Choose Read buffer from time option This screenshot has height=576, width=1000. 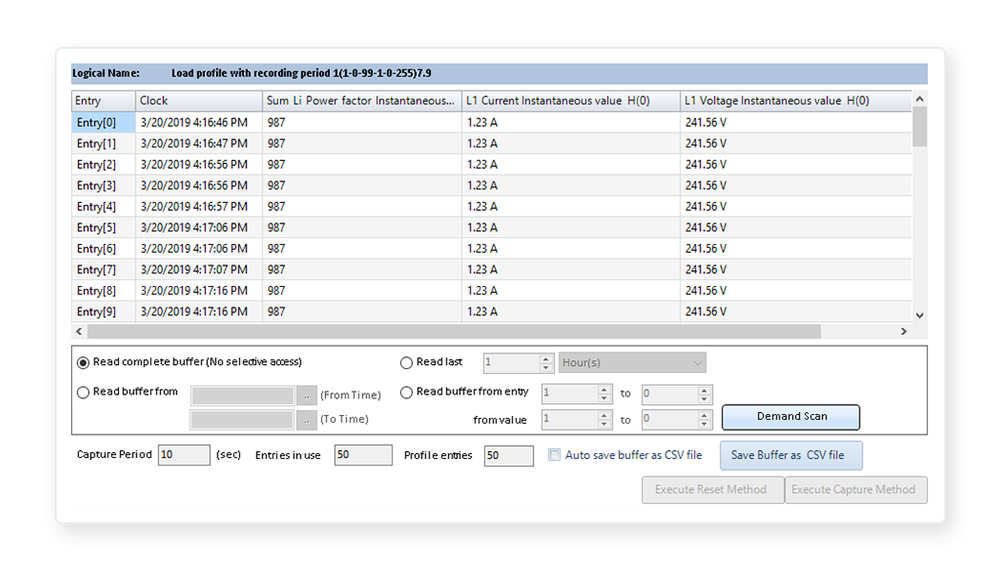pos(83,392)
